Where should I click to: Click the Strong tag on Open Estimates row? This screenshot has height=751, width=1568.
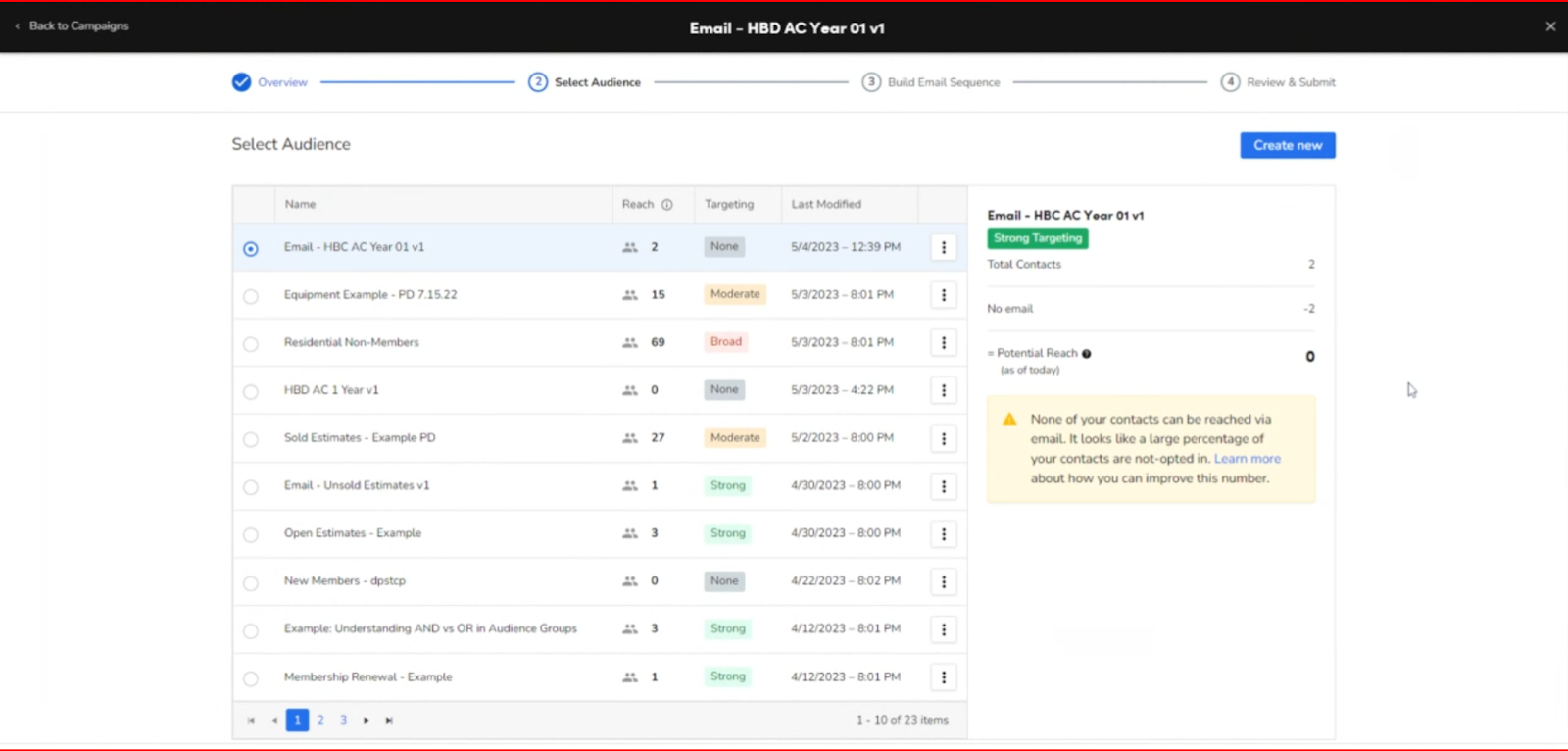point(728,533)
